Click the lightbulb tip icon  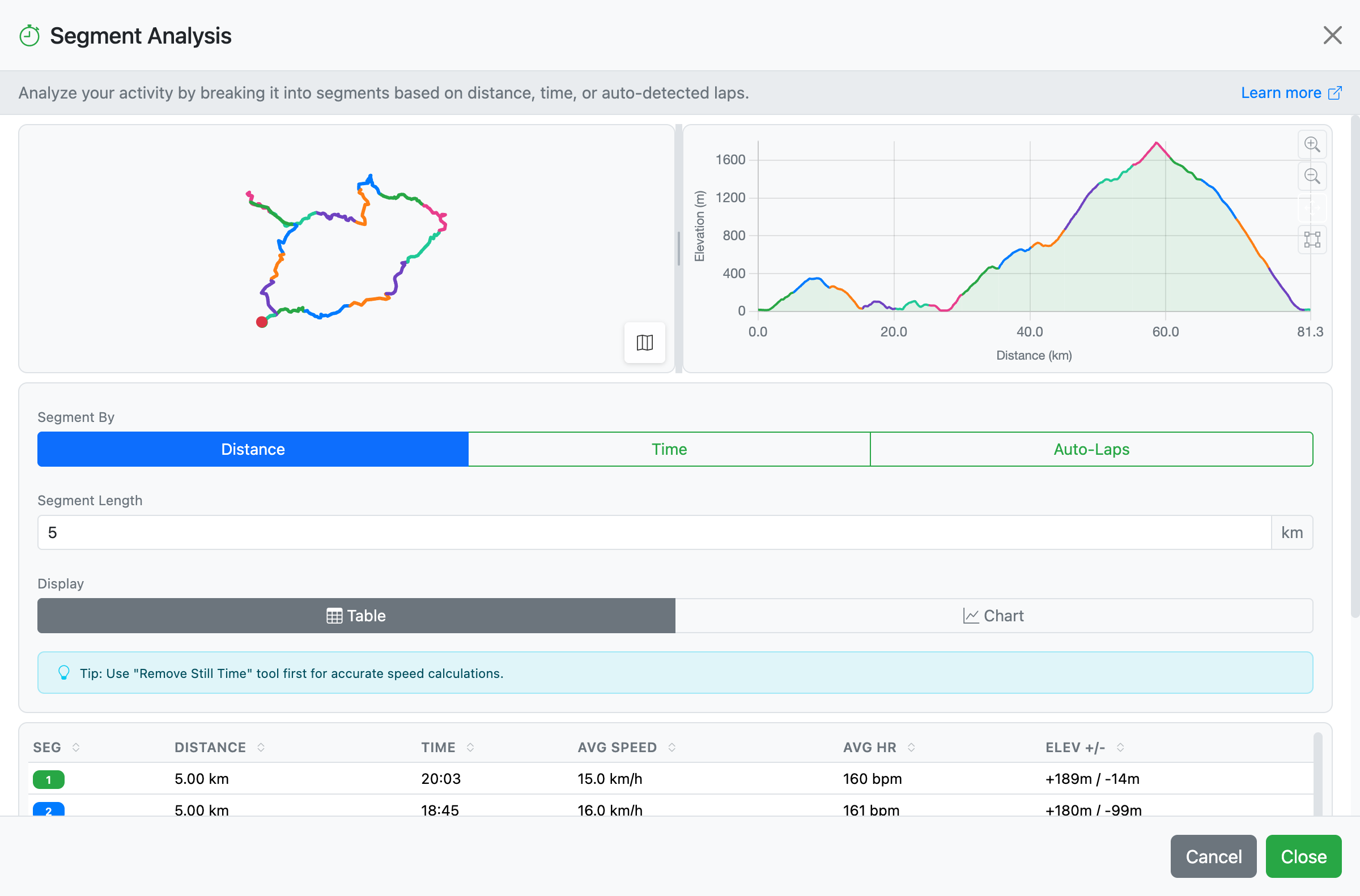tap(64, 673)
